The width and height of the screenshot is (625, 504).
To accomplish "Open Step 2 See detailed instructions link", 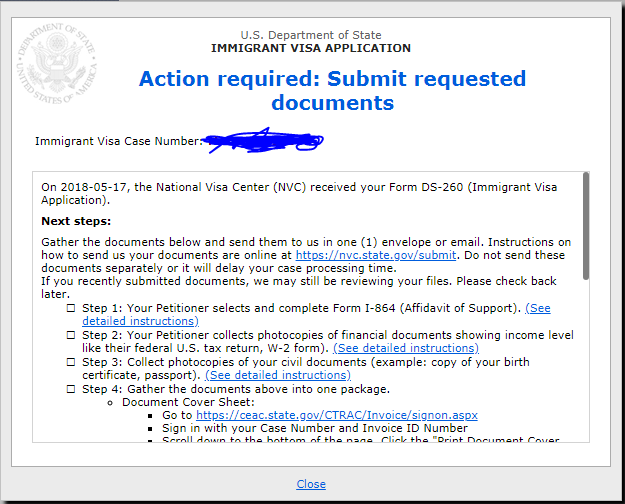I will click(x=406, y=348).
